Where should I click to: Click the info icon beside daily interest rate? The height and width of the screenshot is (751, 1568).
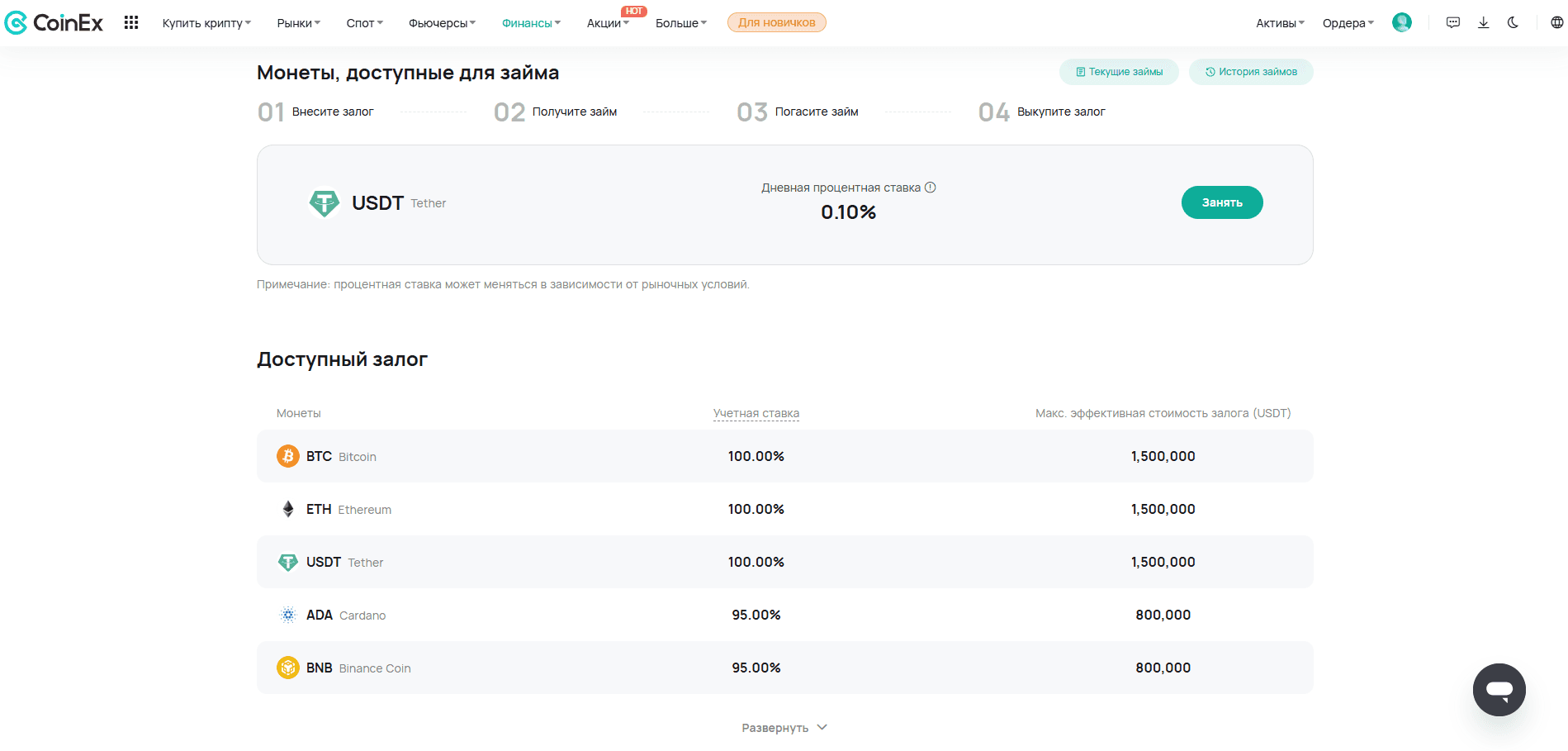(x=931, y=188)
